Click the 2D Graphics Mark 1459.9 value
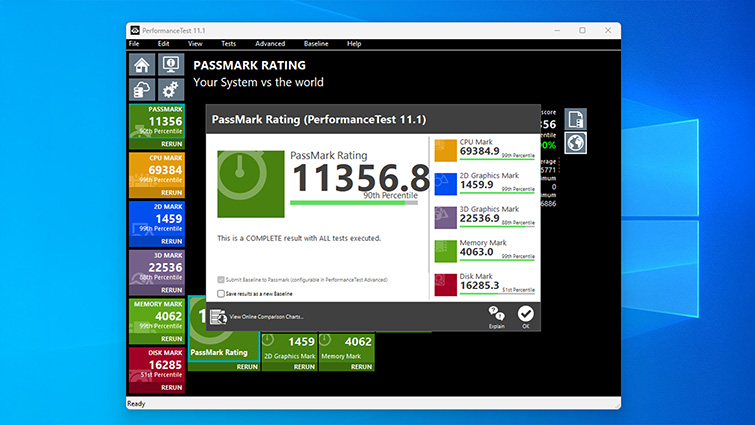The height and width of the screenshot is (425, 755). 477,185
